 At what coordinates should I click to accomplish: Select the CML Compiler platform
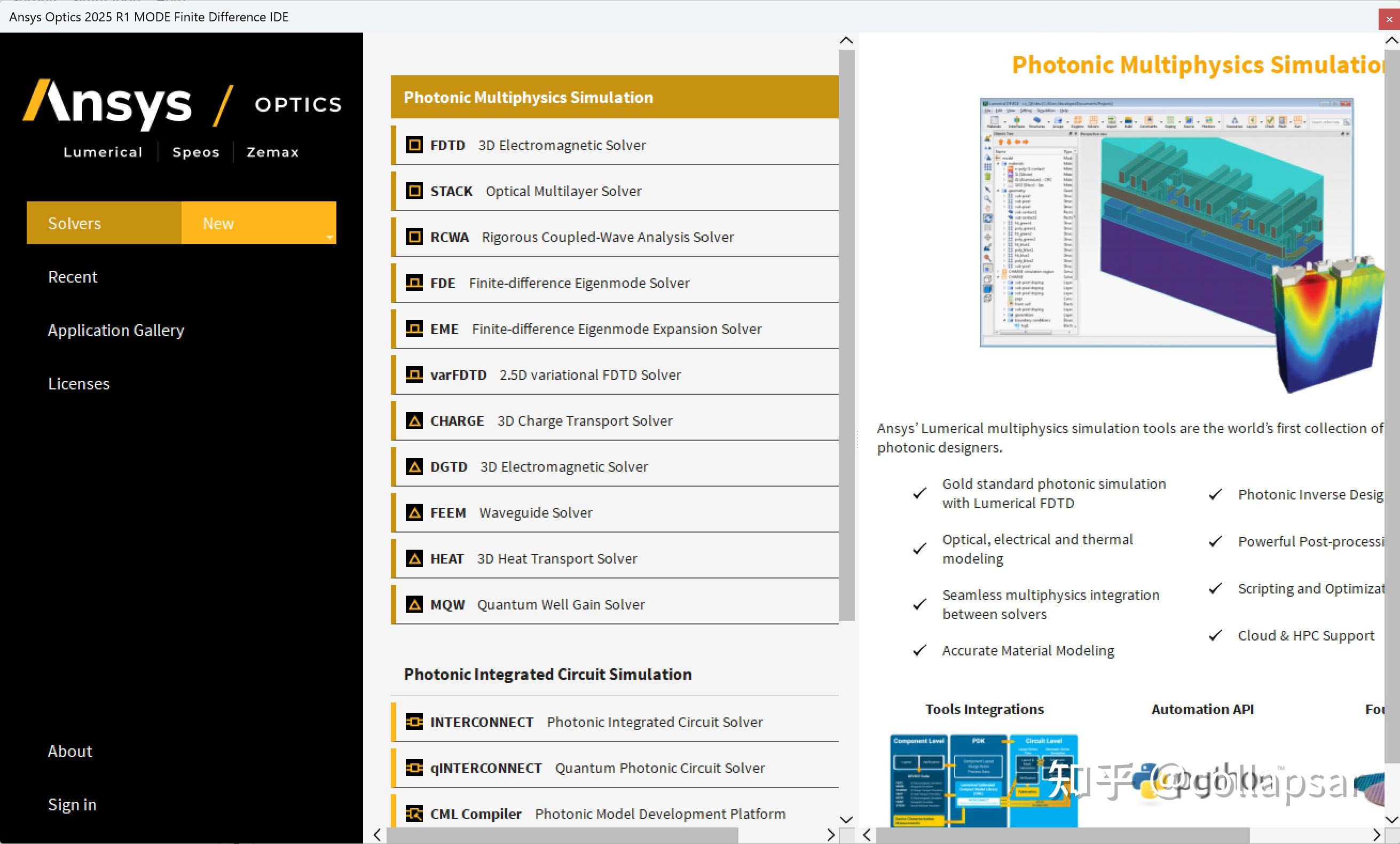(614, 814)
